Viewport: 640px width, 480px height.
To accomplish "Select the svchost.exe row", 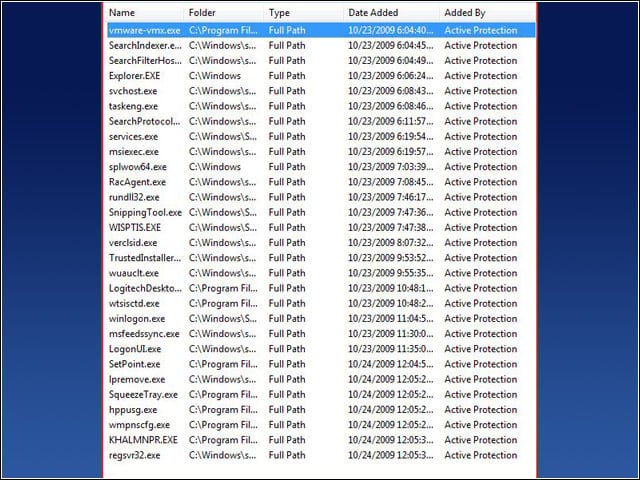I will [321, 91].
